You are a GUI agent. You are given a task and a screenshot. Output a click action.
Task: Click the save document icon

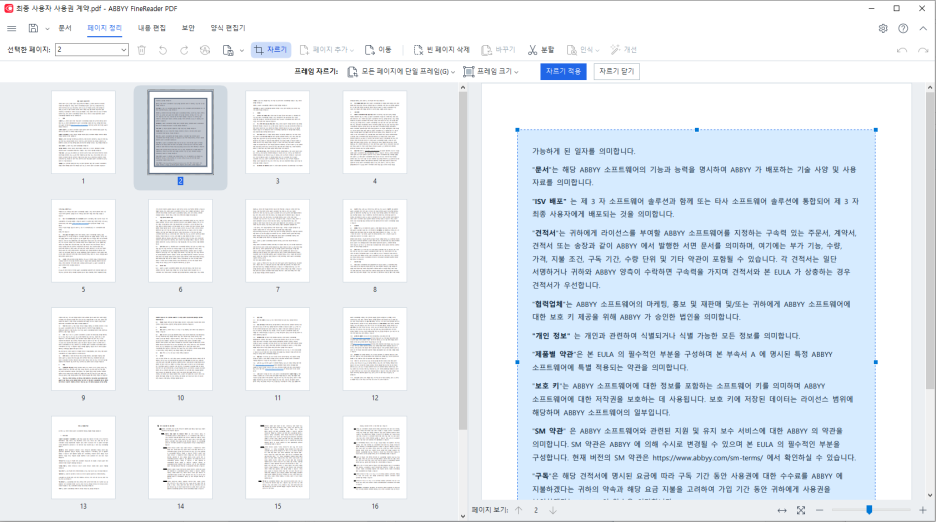(x=33, y=28)
